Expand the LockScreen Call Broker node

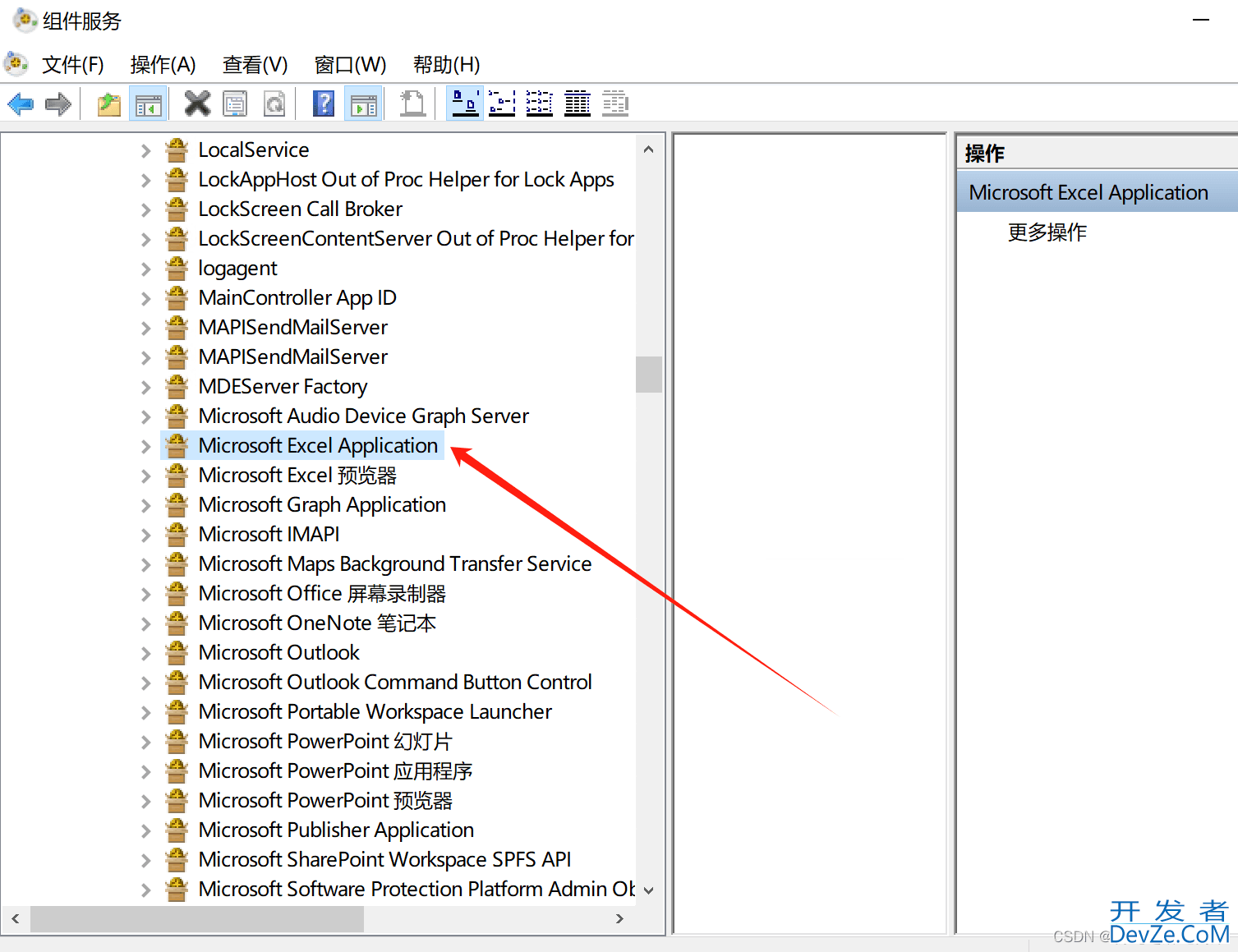coord(145,209)
